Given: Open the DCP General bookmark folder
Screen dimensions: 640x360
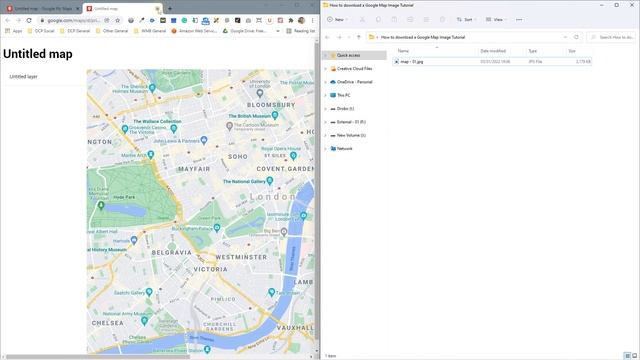Looking at the screenshot, I should tap(75, 31).
